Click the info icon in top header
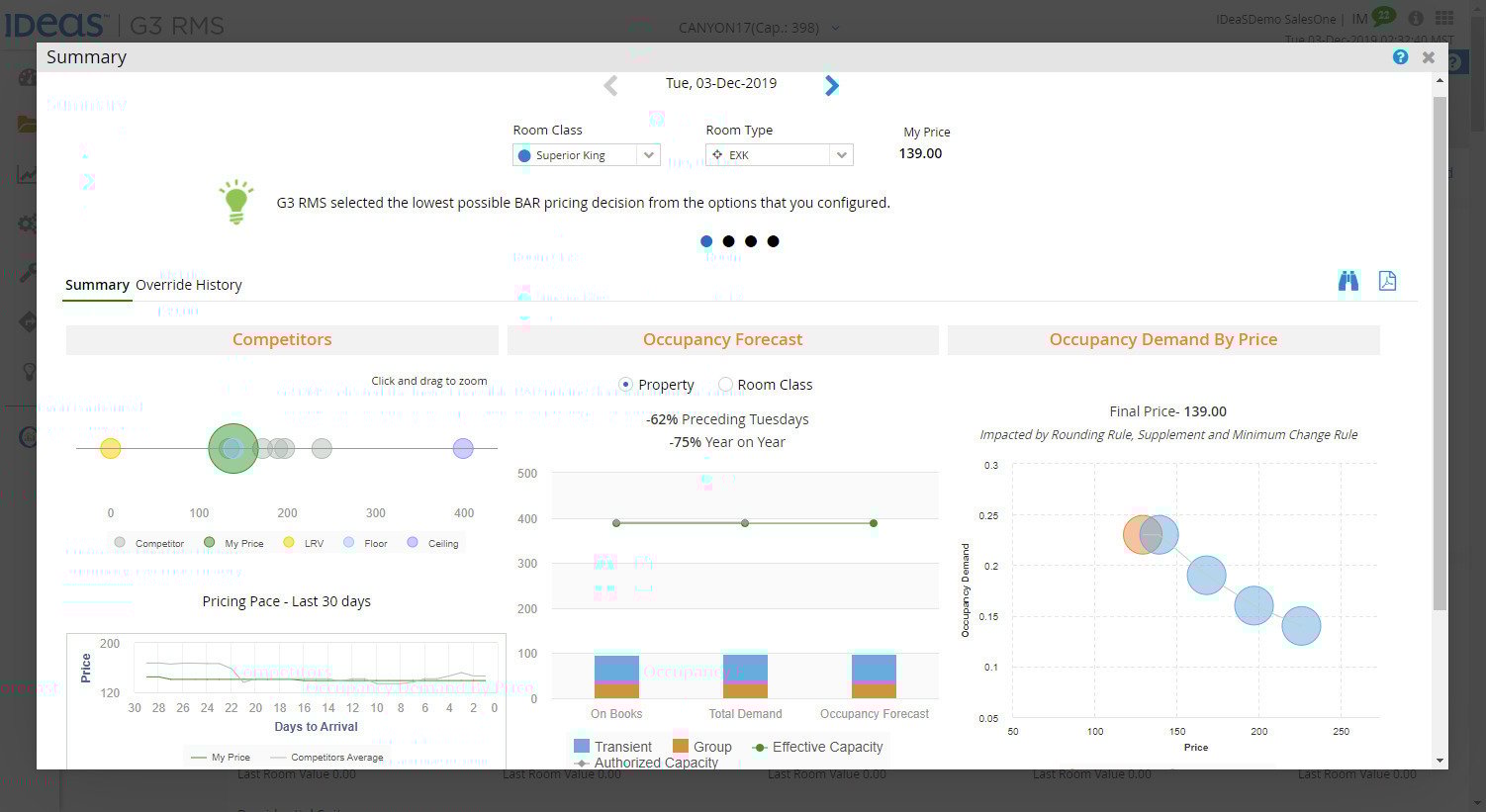Viewport: 1486px width, 812px height. click(1416, 19)
